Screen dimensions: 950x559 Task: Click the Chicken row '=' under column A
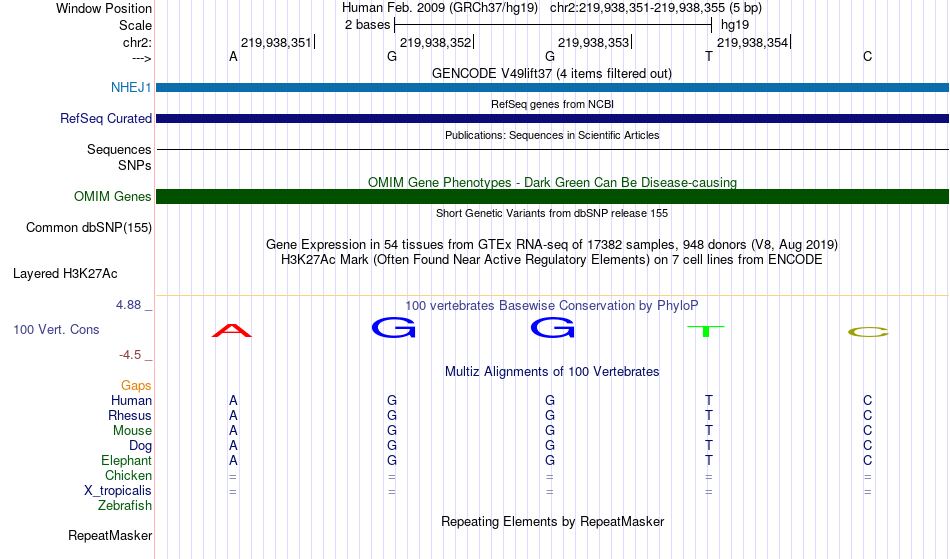(233, 477)
